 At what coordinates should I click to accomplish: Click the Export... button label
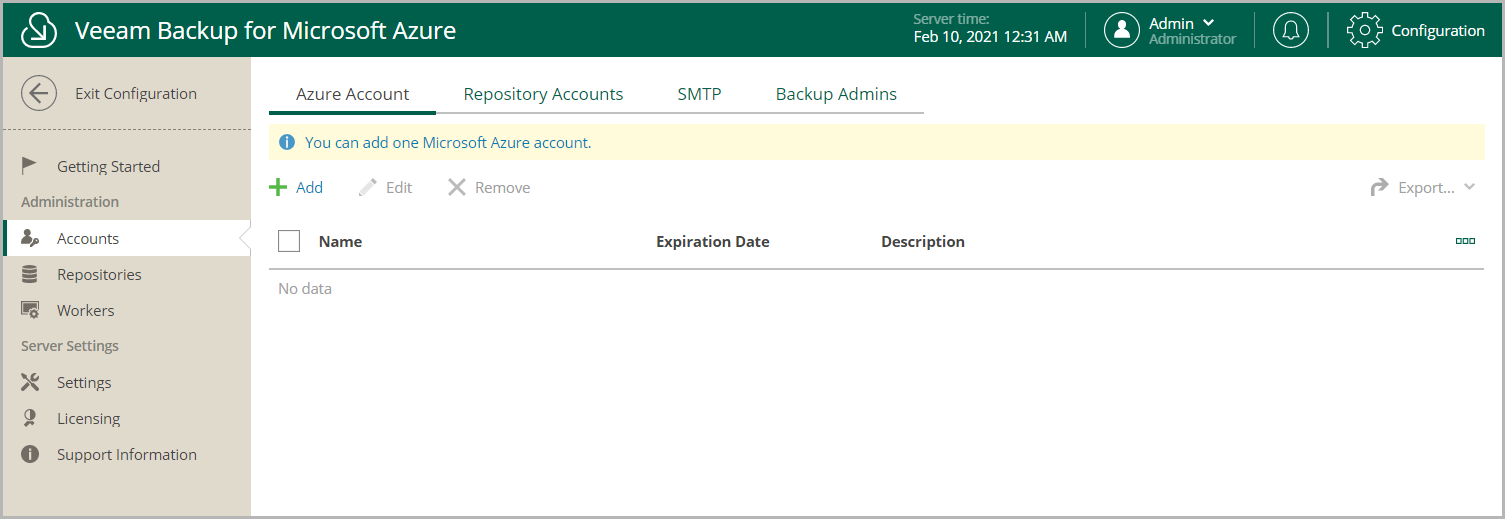tap(1426, 187)
